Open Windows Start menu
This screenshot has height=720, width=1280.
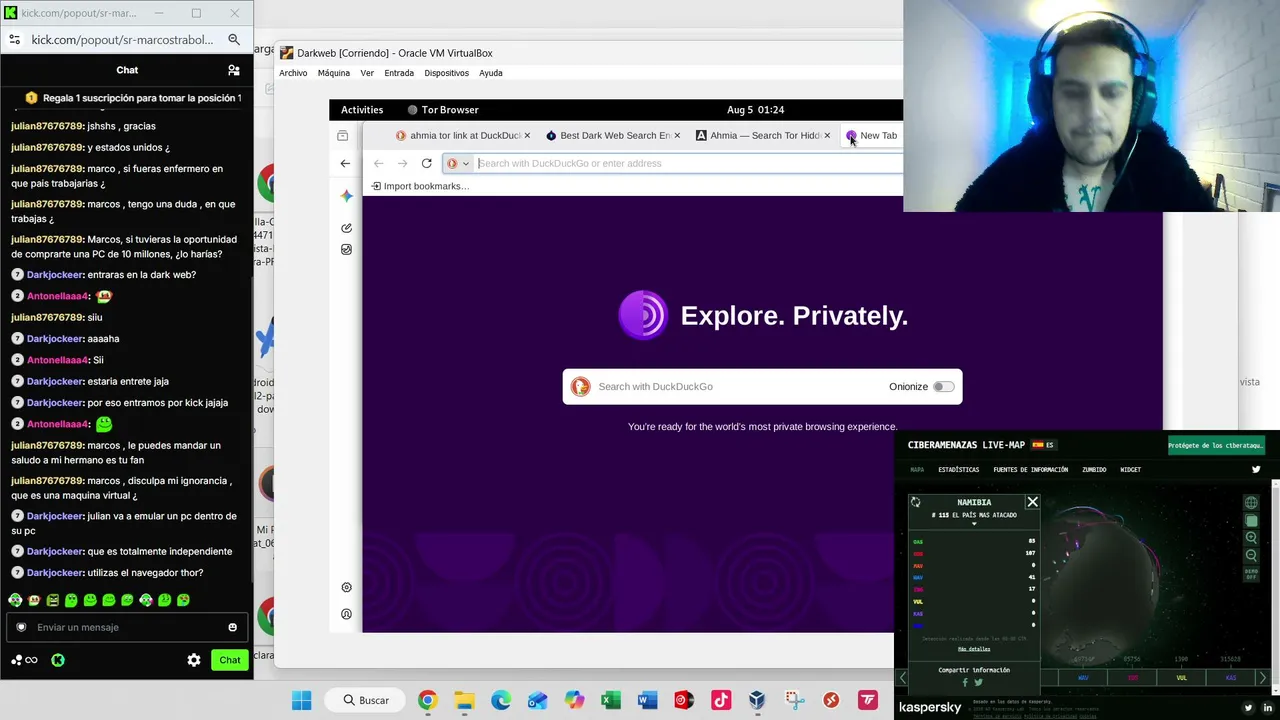pyautogui.click(x=301, y=700)
